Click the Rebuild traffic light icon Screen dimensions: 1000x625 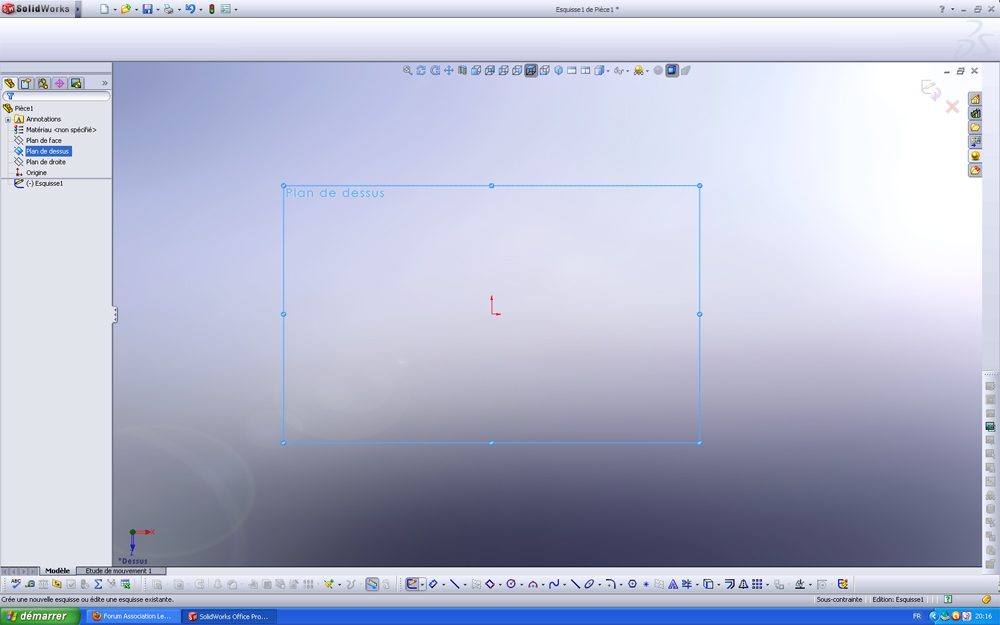coord(212,9)
